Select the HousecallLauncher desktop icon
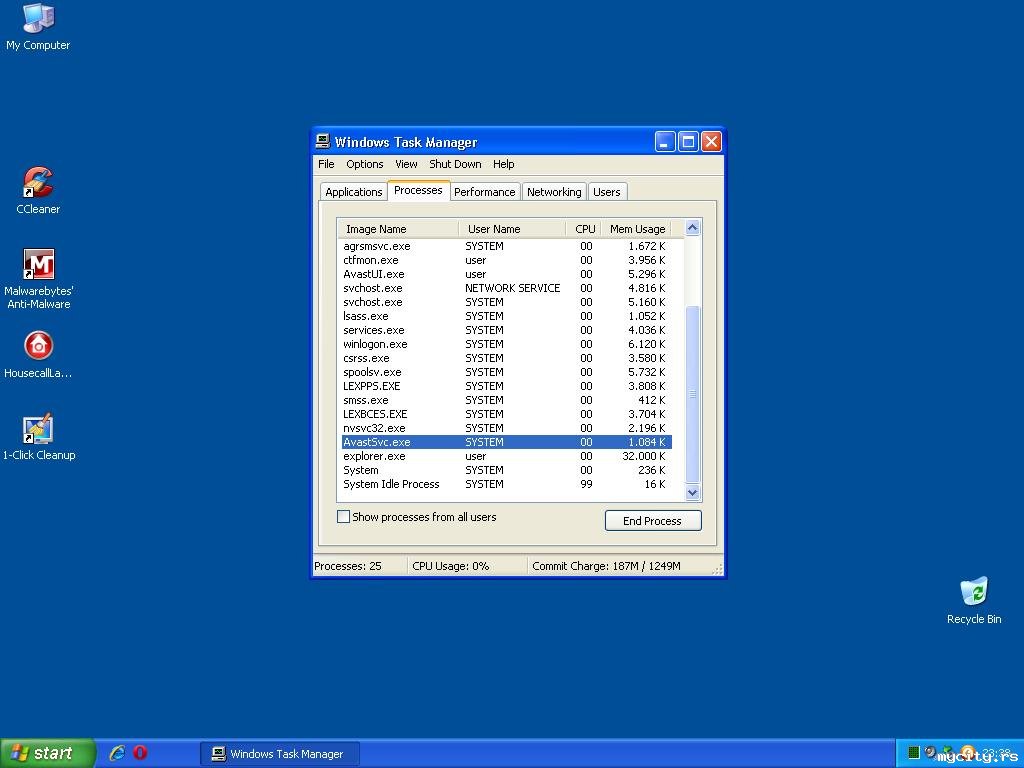1024x768 pixels. click(38, 355)
